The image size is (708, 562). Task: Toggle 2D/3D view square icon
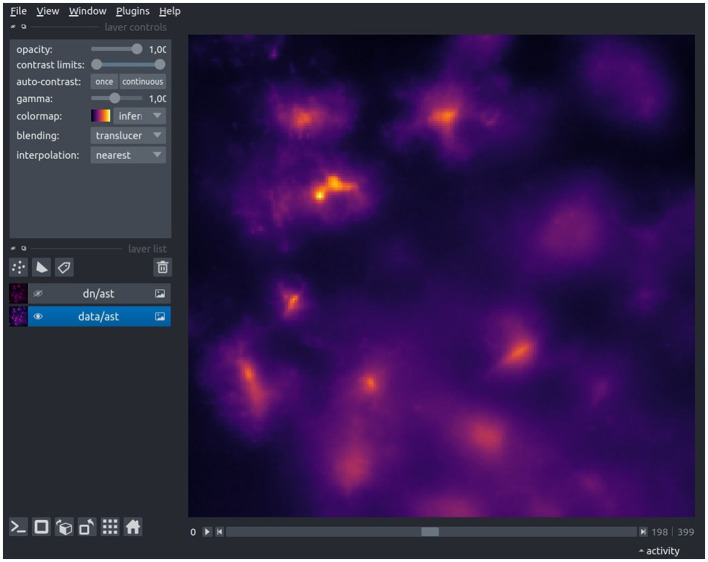42,527
